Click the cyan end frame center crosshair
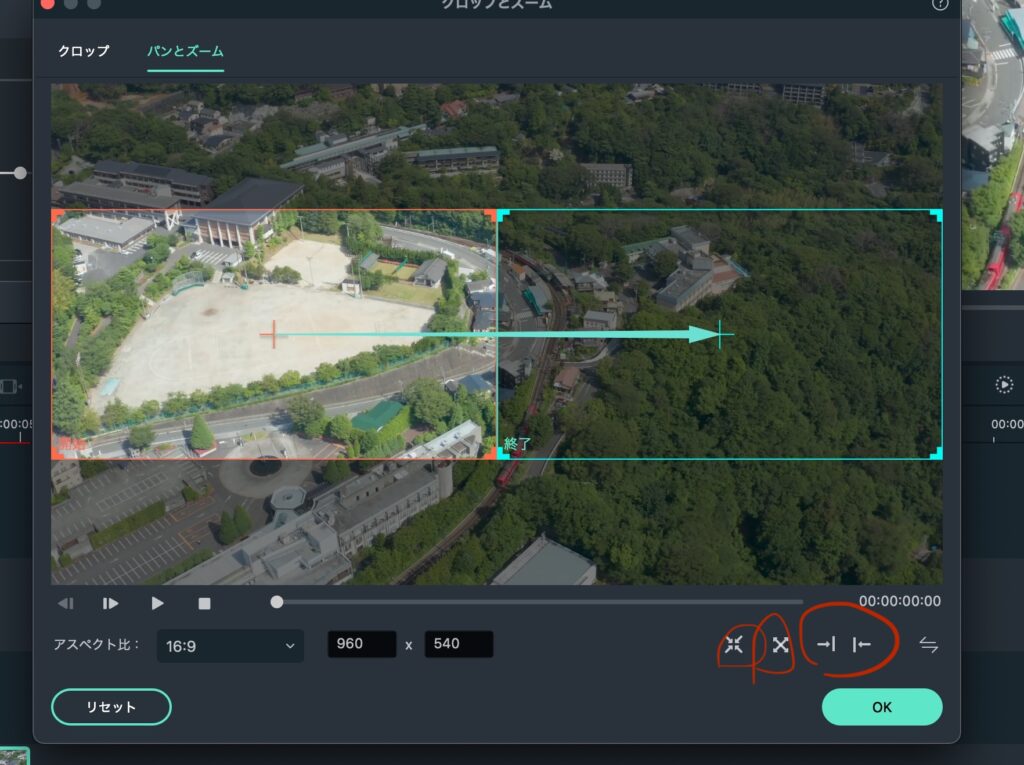The height and width of the screenshot is (765, 1024). pyautogui.click(x=719, y=335)
